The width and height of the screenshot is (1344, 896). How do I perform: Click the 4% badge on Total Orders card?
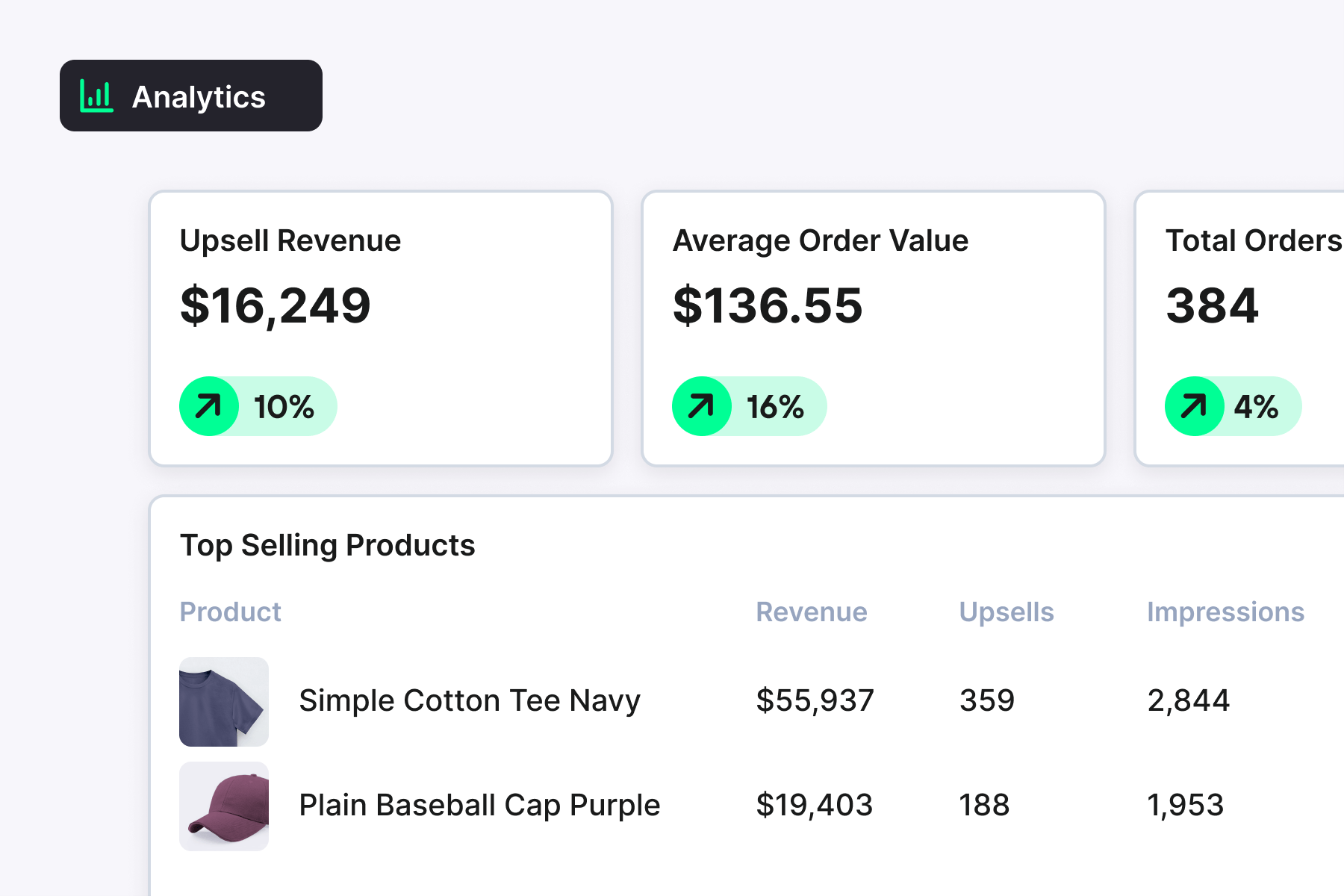click(1232, 406)
